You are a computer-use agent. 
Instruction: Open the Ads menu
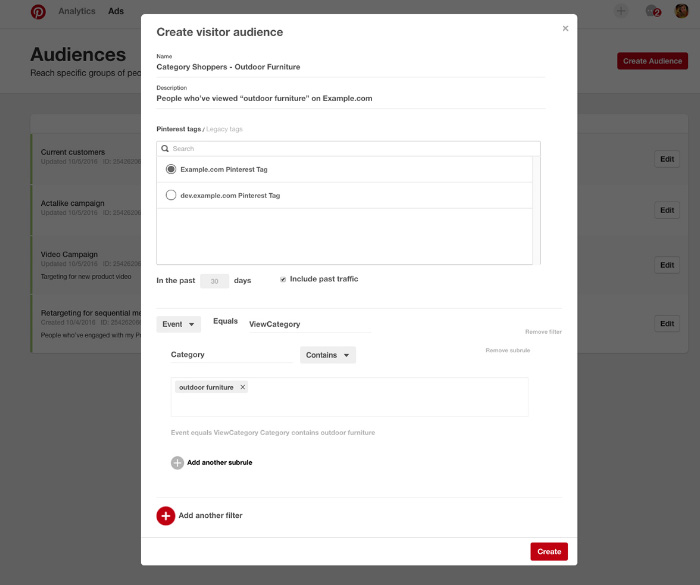point(116,11)
